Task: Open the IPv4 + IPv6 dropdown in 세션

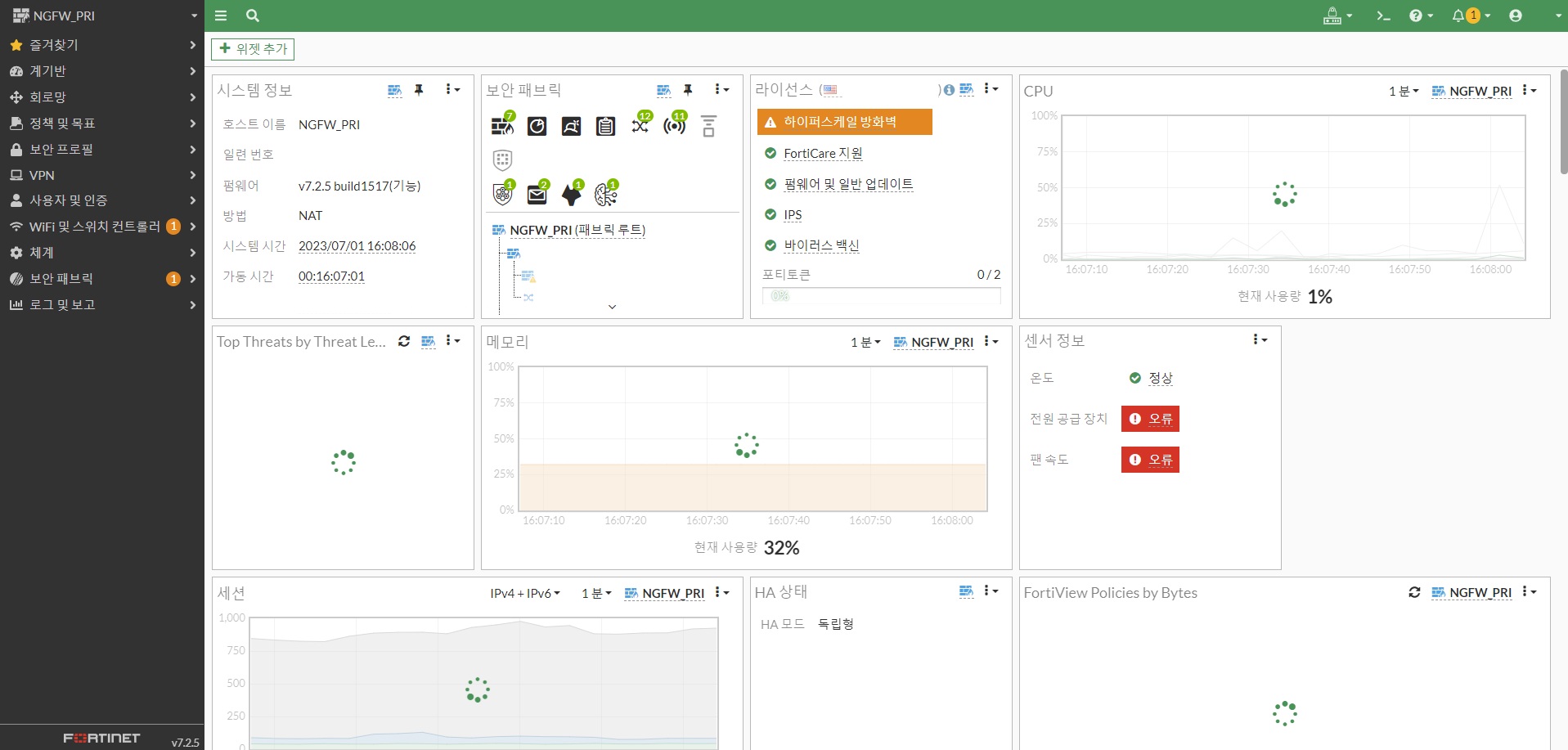Action: [525, 594]
